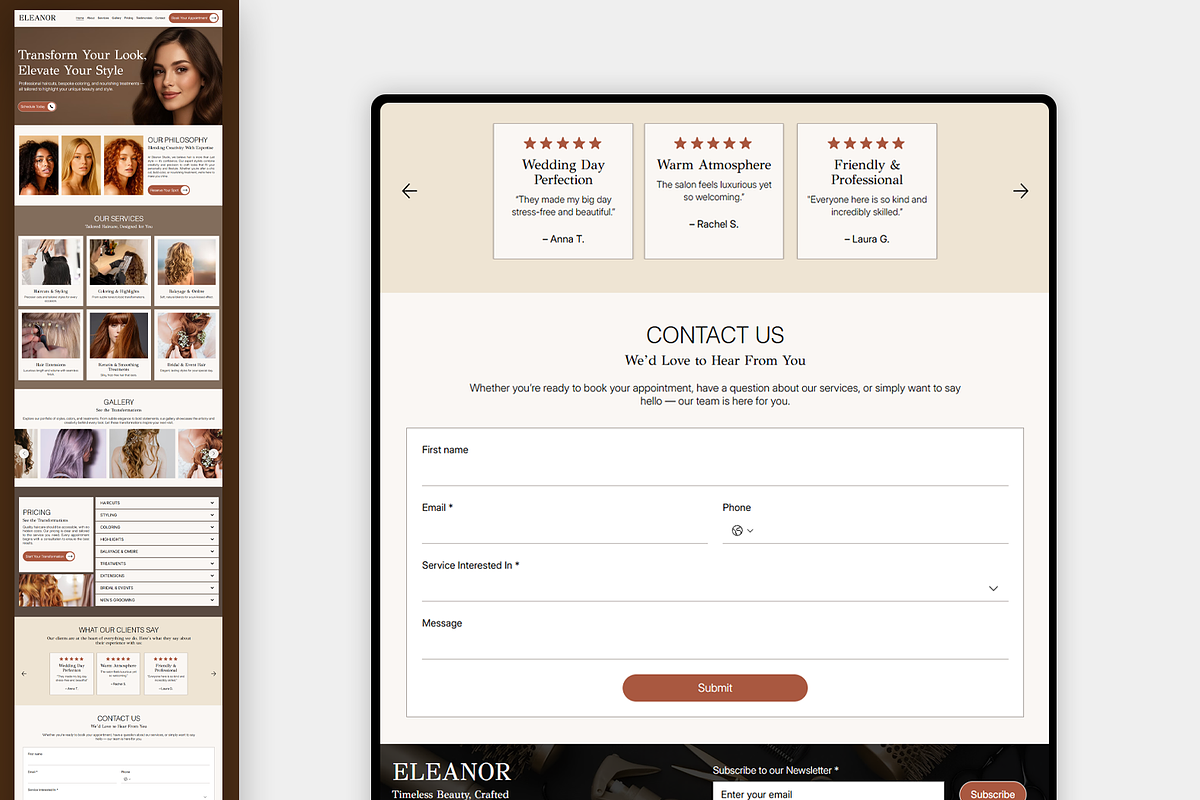Open the Balayage & Ombre service card
This screenshot has height=800, width=1200.
pyautogui.click(x=187, y=271)
